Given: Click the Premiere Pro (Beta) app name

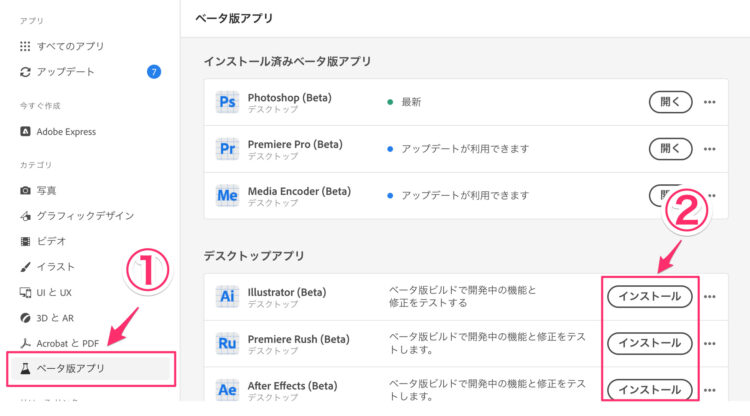Looking at the screenshot, I should (295, 144).
